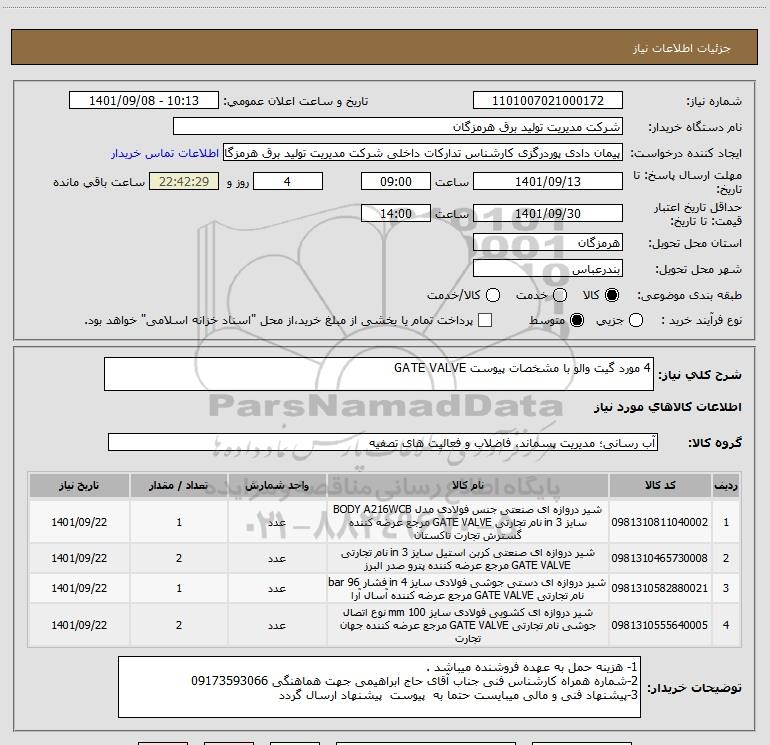
Task: Click the requester name field پیمان دادی پوردرگزی
Action: [423, 152]
